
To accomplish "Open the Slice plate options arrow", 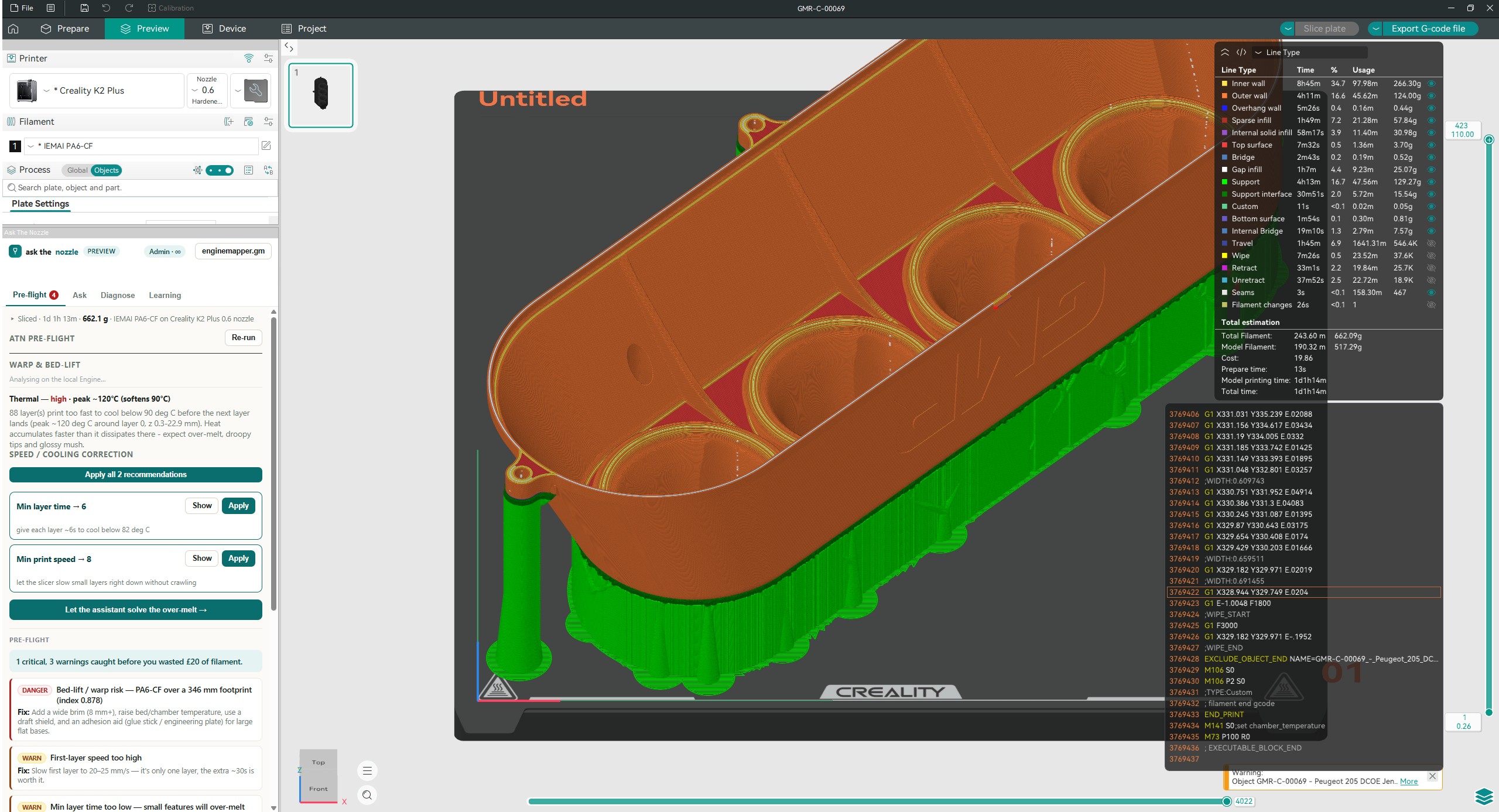I will (x=1288, y=29).
